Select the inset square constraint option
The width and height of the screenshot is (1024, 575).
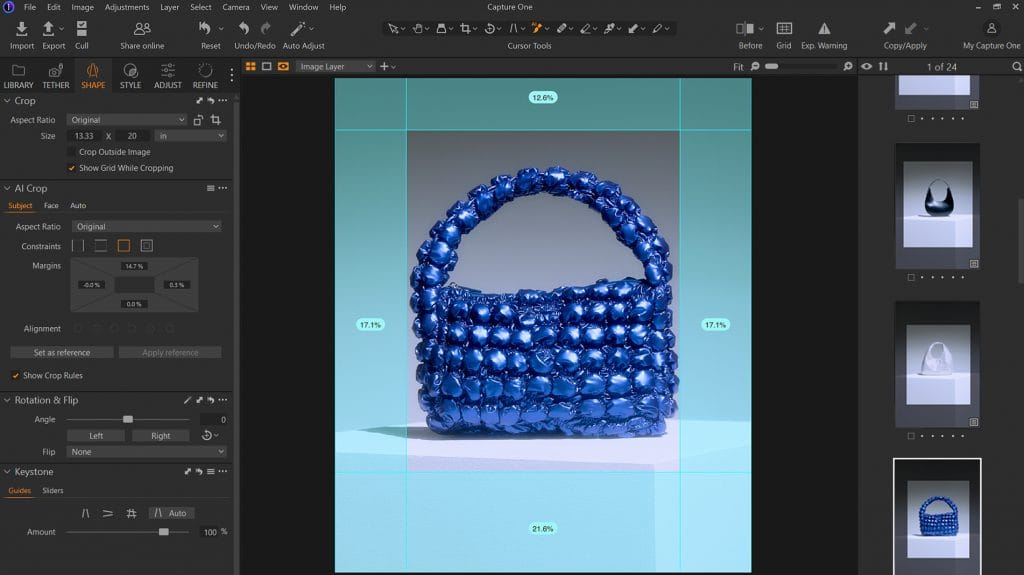146,246
